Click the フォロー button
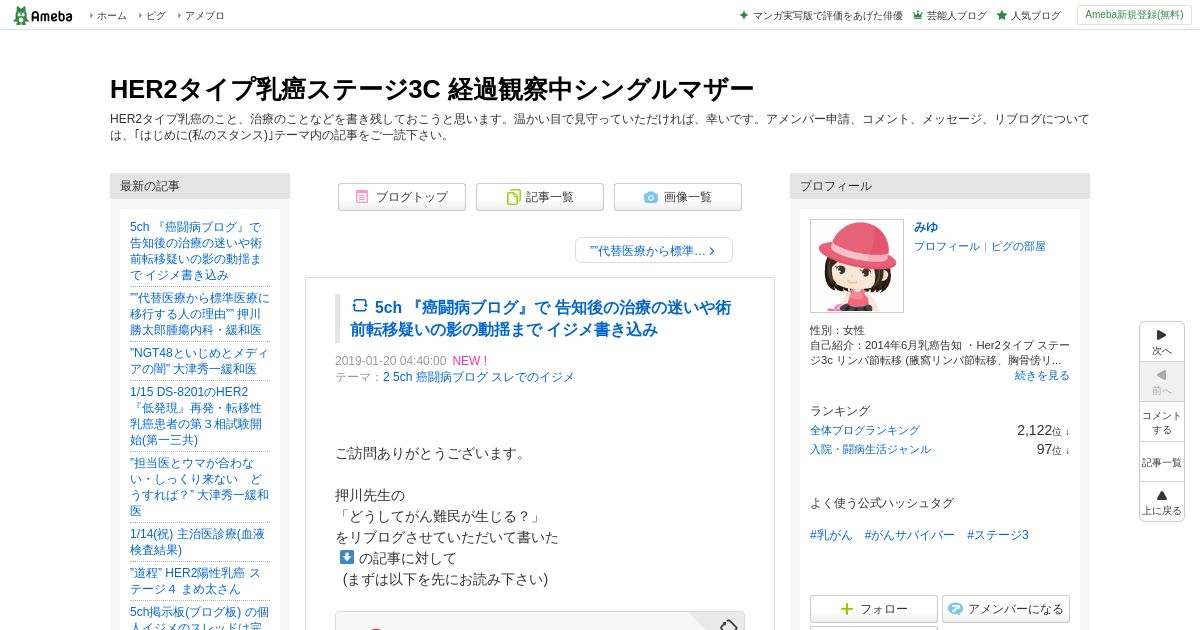 click(x=874, y=609)
